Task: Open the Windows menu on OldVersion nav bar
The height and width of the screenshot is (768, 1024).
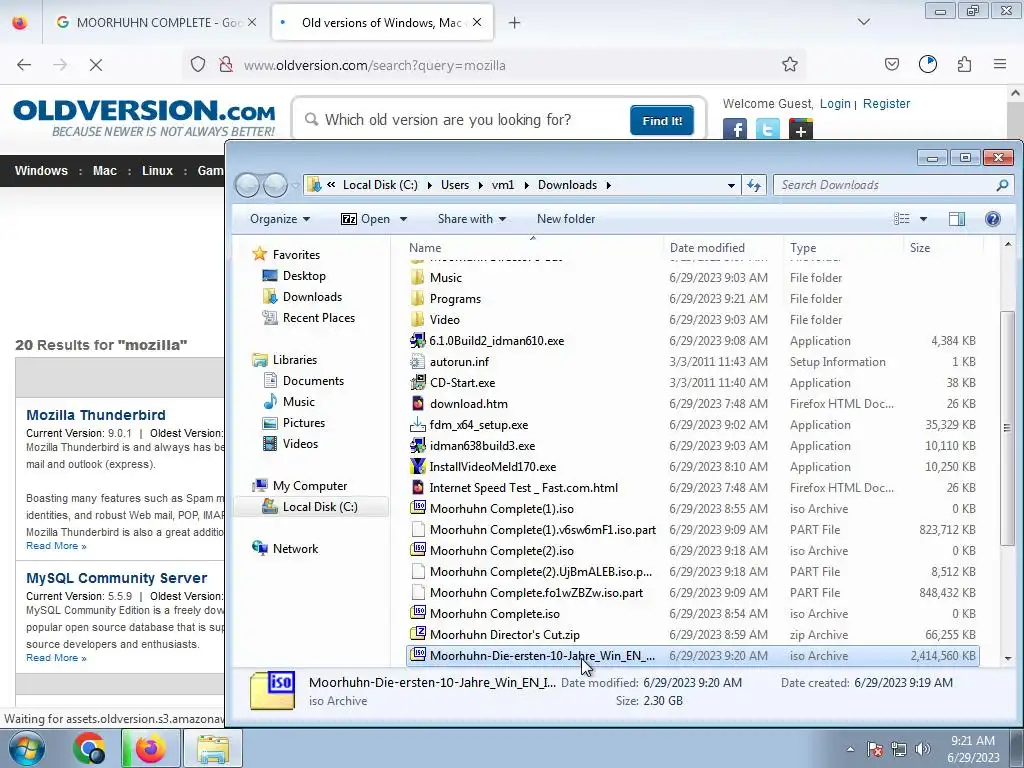Action: 41,170
